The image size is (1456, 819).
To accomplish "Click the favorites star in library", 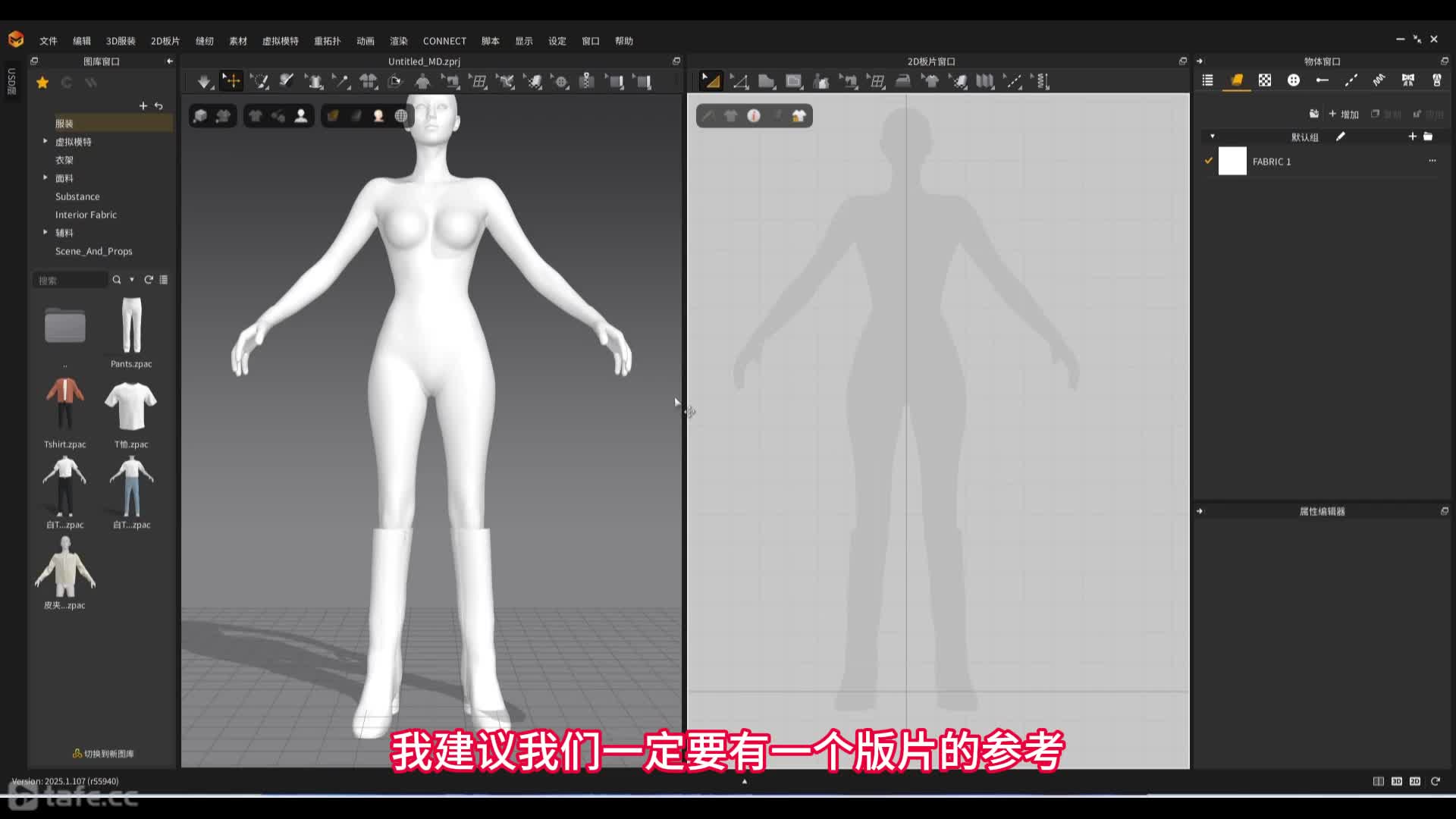I will [42, 83].
